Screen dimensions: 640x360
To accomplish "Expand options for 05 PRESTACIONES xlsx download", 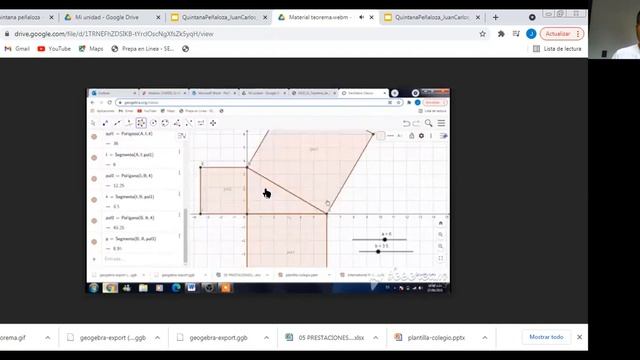I will point(376,338).
